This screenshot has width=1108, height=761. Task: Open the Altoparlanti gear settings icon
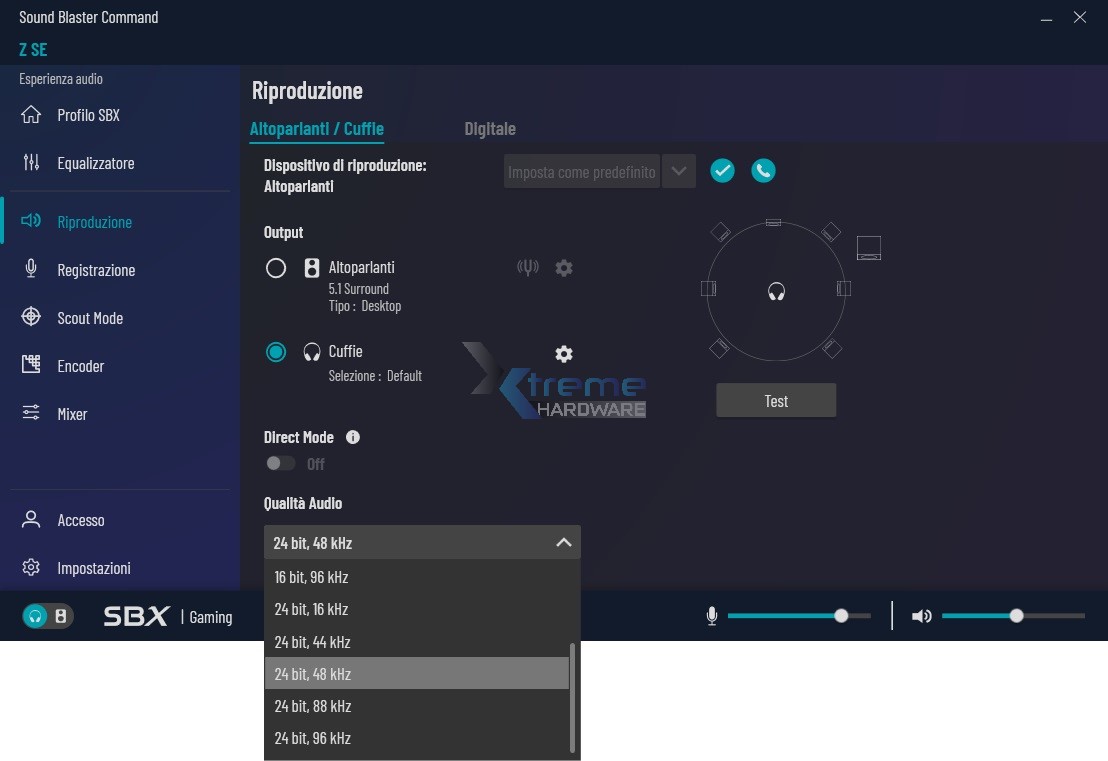pos(564,268)
